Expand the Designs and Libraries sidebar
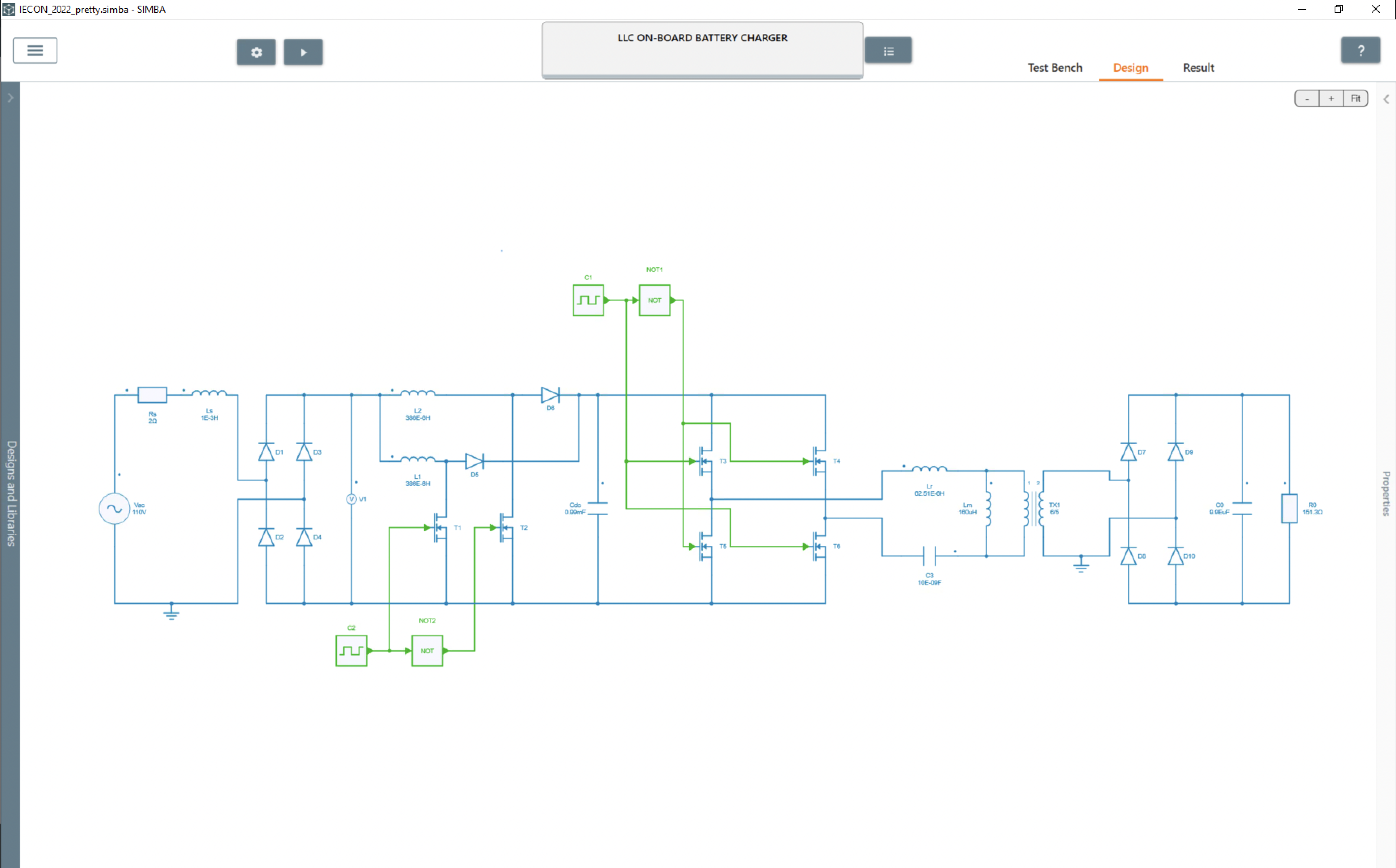This screenshot has height=868, width=1396. click(x=11, y=98)
